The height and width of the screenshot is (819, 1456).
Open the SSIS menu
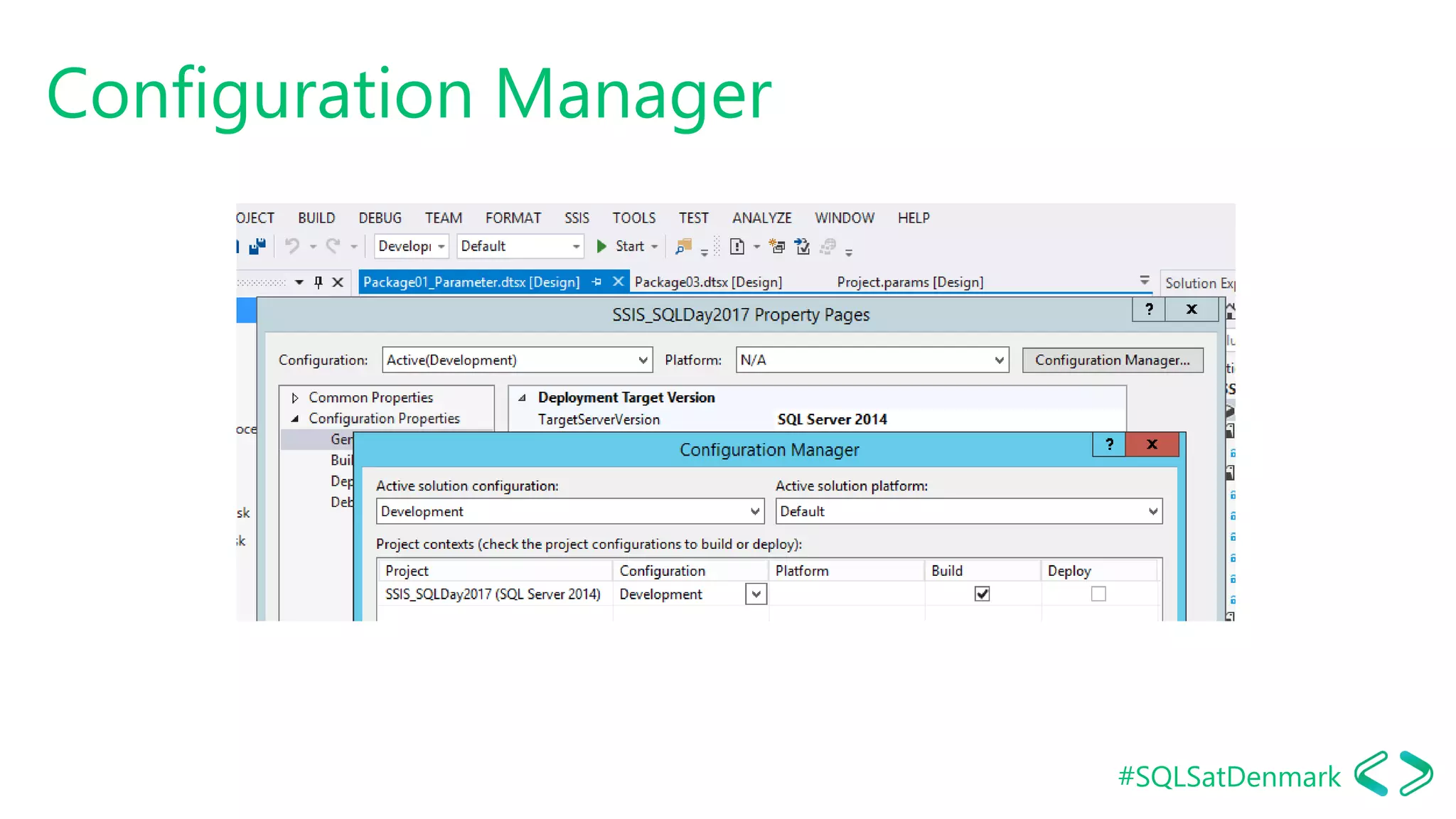pos(577,218)
